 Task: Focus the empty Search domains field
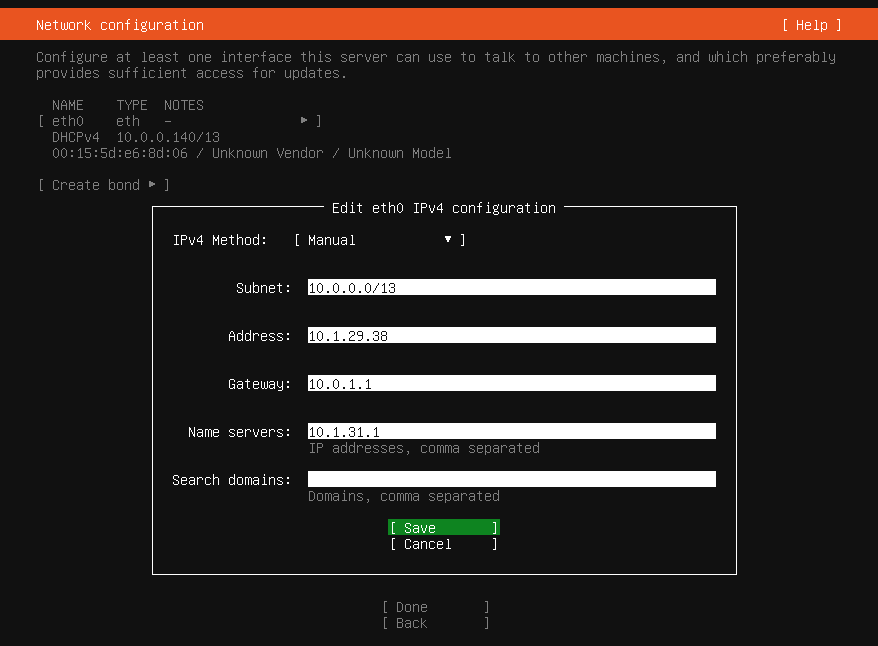click(x=511, y=480)
